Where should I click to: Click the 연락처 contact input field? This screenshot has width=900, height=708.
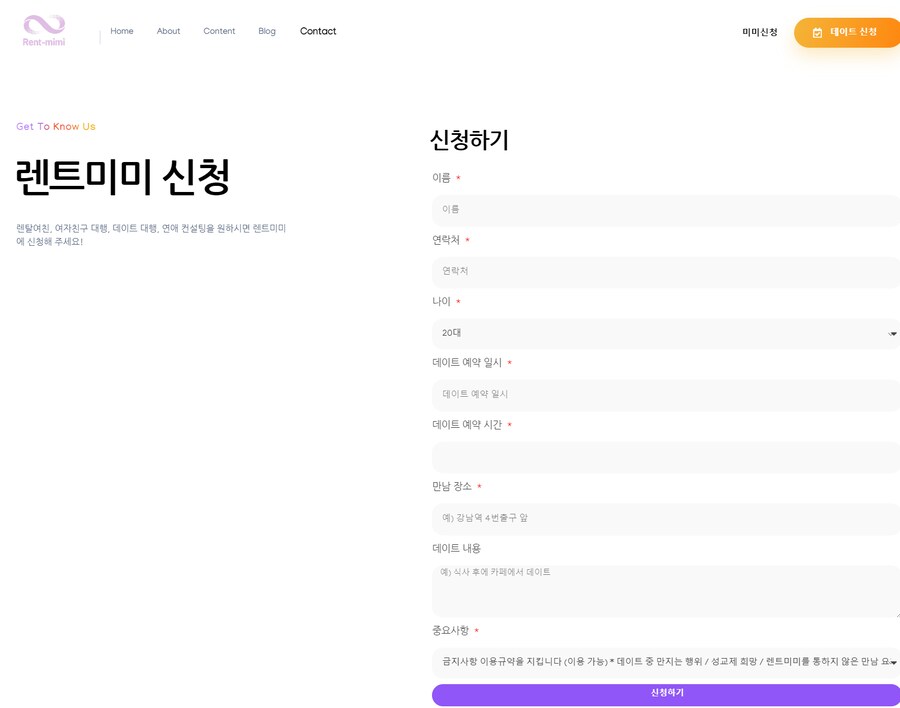665,271
